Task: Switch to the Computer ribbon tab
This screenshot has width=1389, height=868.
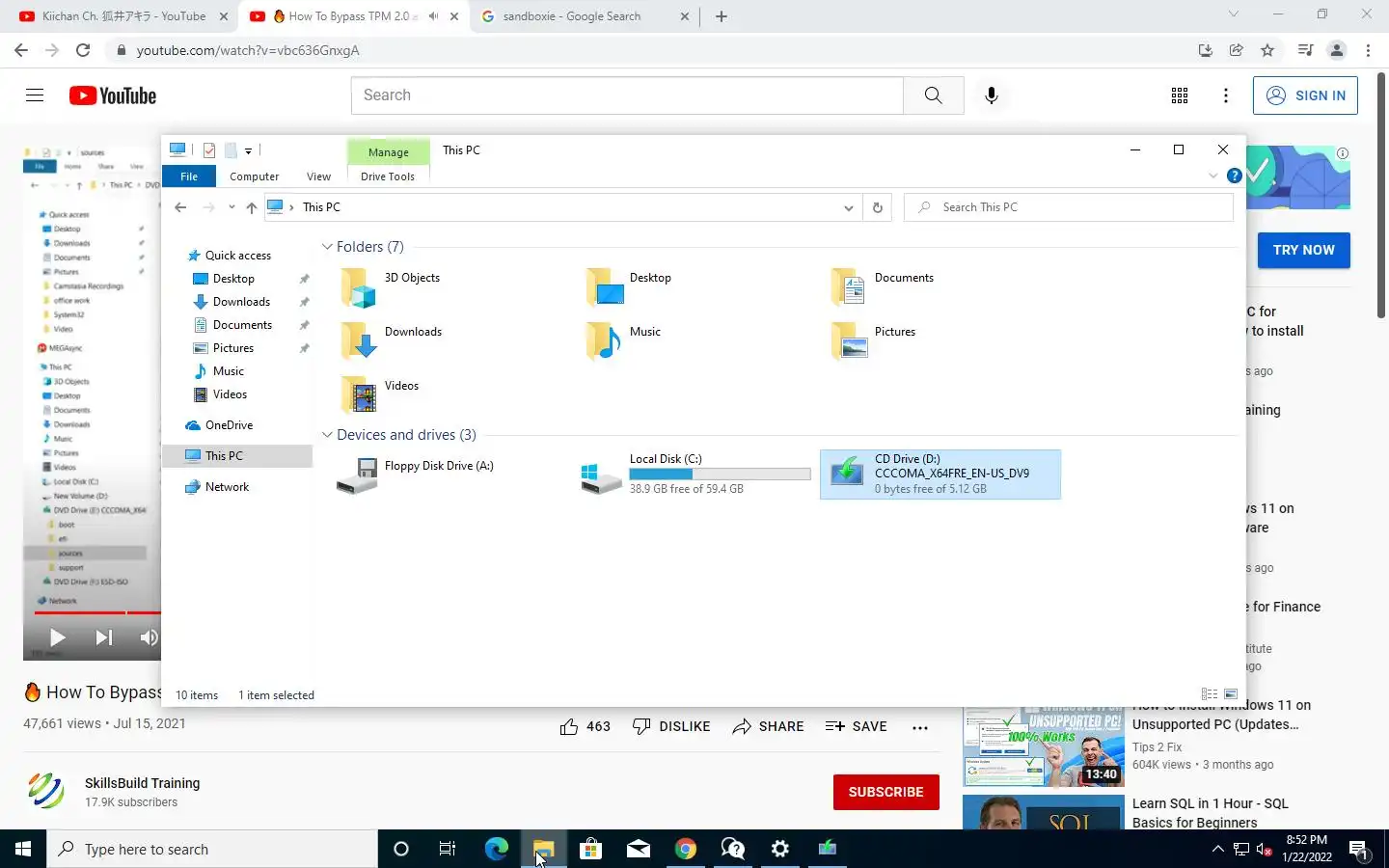Action: 254,176
